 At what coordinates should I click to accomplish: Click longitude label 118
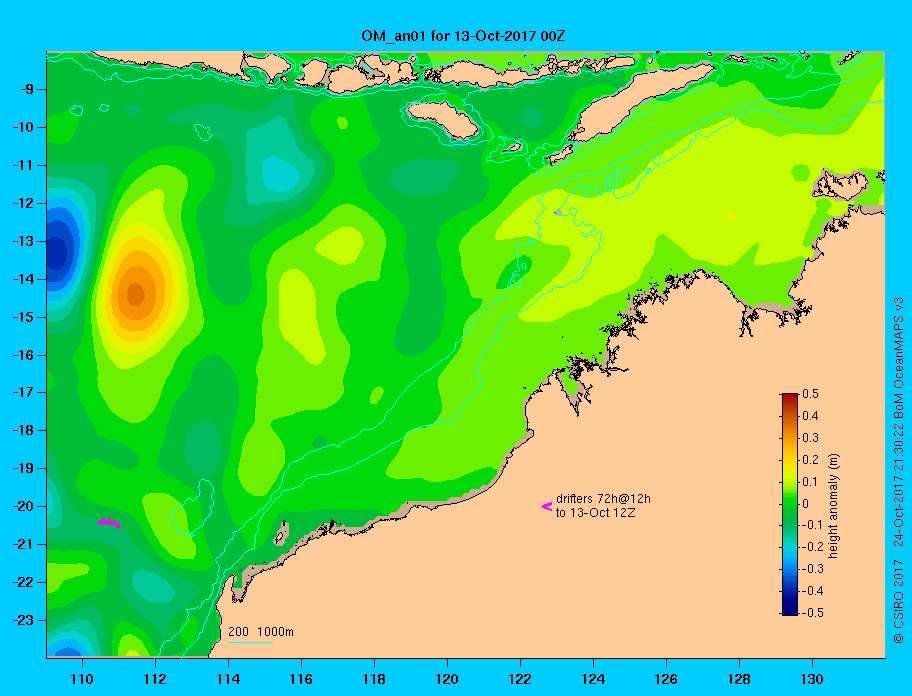374,679
